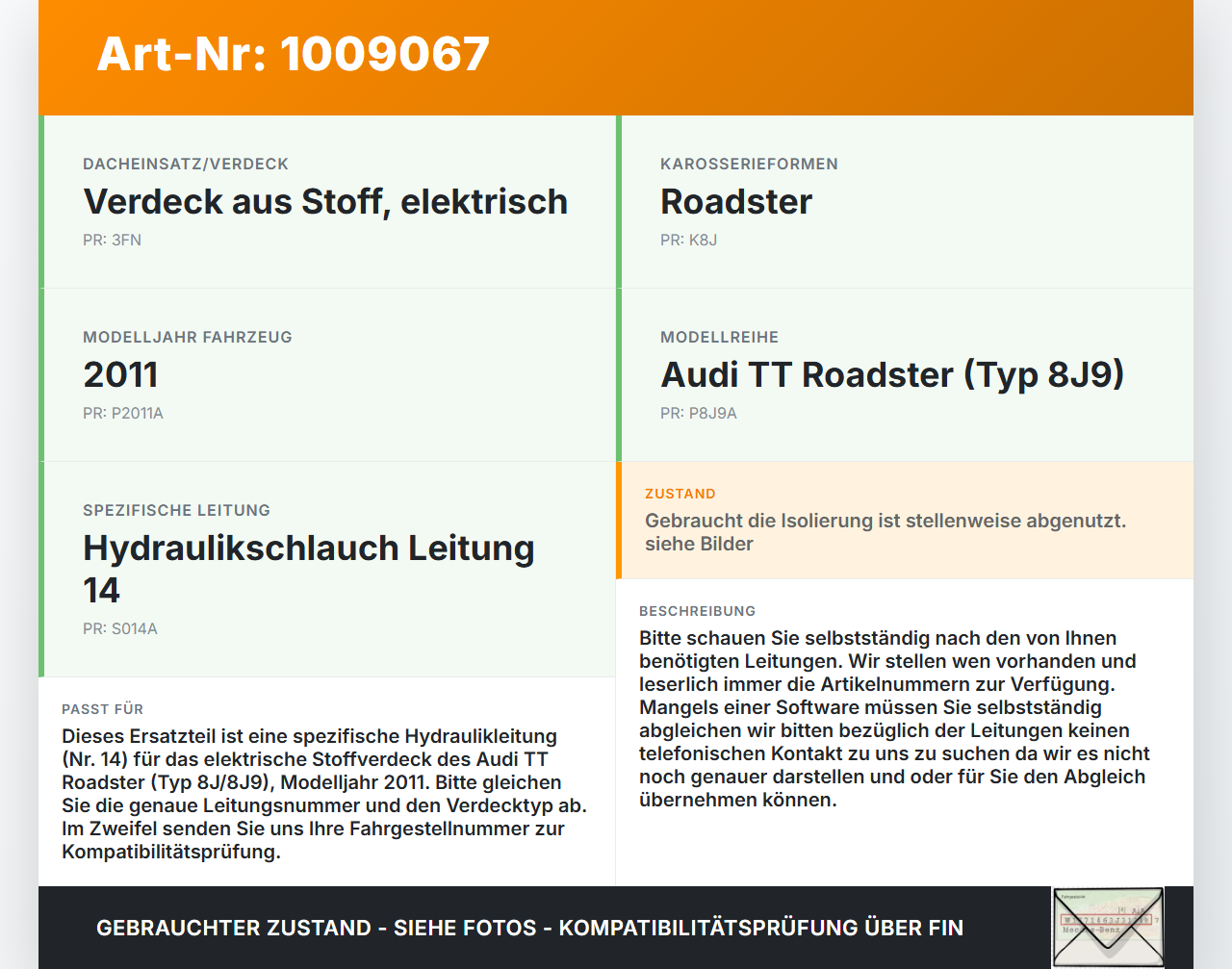Select the Art-Nr: 1009067 heading

pos(294,54)
